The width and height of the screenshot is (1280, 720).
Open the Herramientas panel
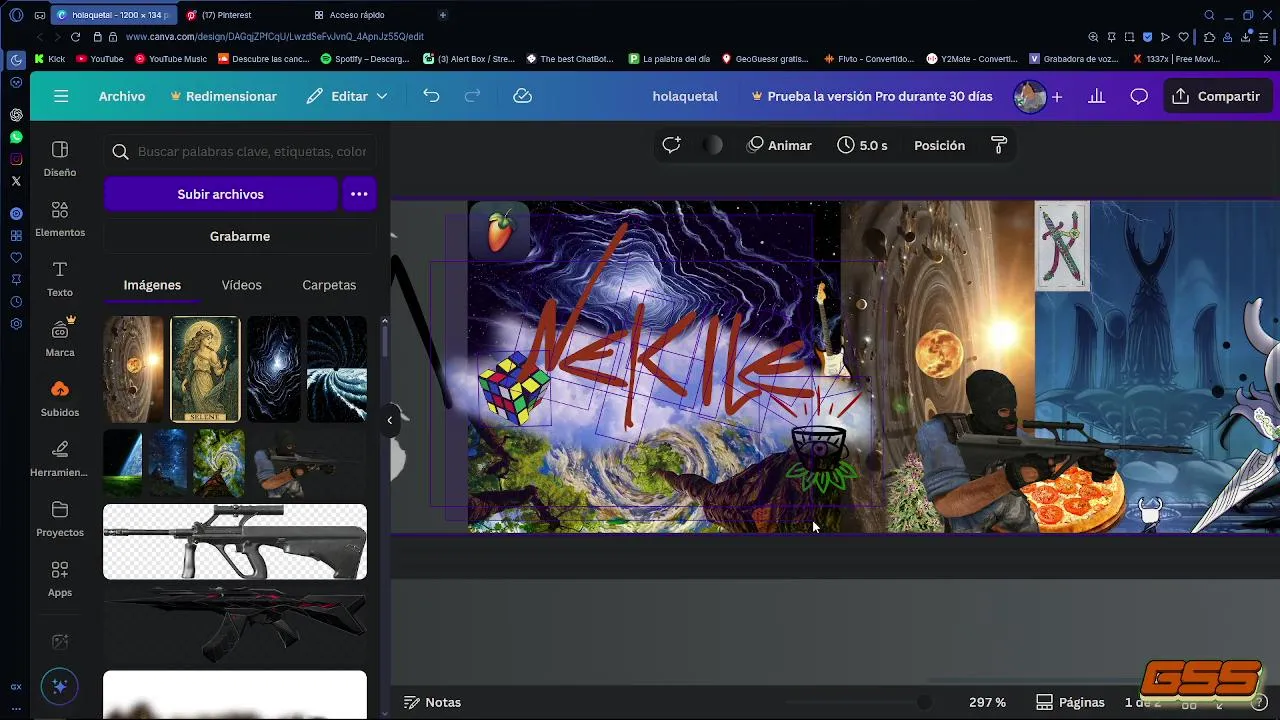click(60, 459)
